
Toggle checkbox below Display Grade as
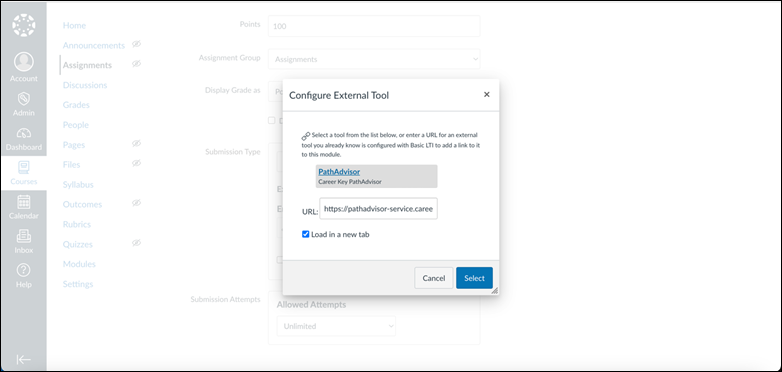pos(271,120)
